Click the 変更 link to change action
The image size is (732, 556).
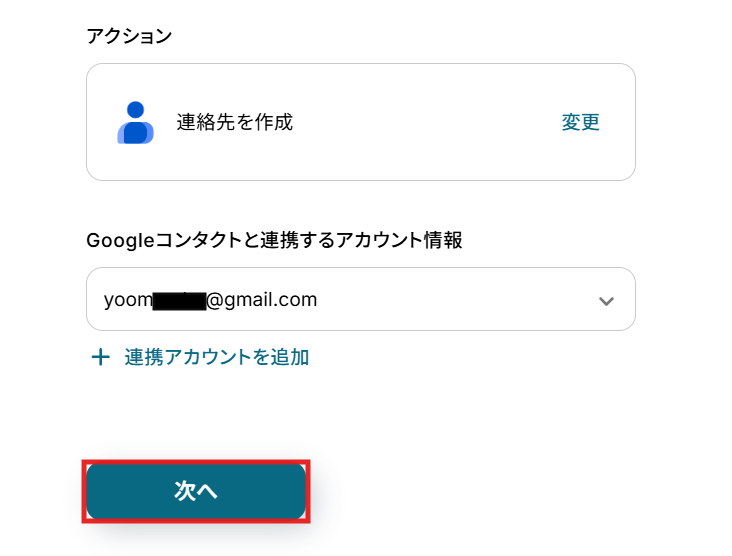580,123
